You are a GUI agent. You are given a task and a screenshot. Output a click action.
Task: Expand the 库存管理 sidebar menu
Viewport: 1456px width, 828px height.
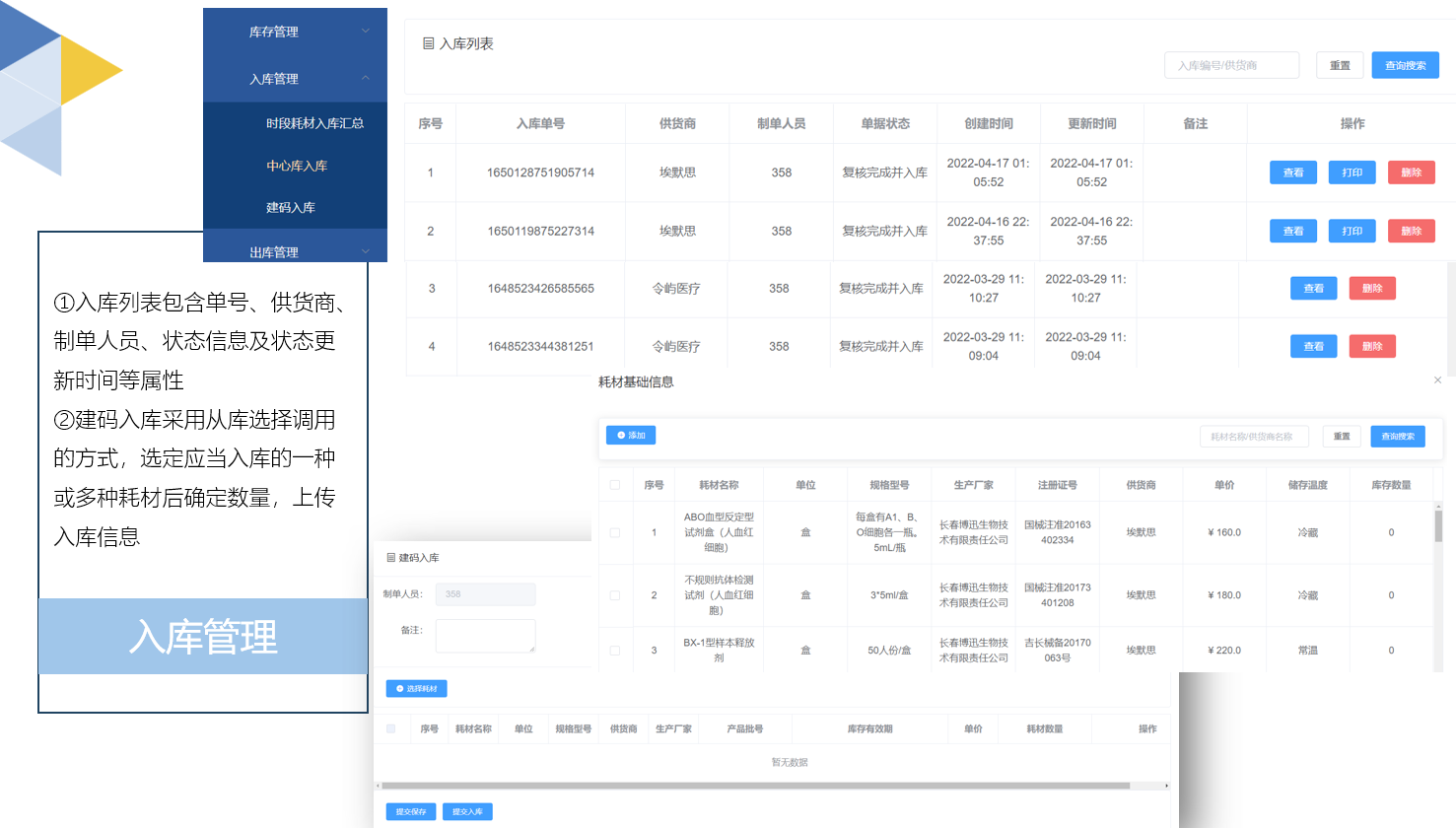pos(295,32)
